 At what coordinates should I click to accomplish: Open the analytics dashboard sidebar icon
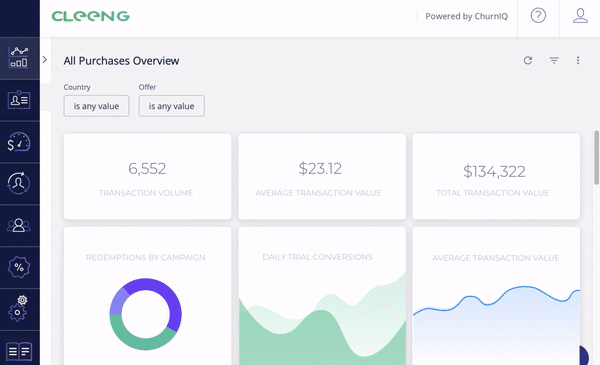pyautogui.click(x=19, y=57)
